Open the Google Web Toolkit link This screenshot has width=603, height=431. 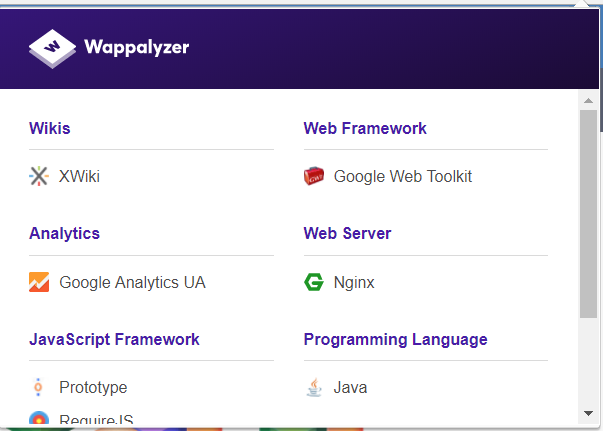[x=403, y=176]
